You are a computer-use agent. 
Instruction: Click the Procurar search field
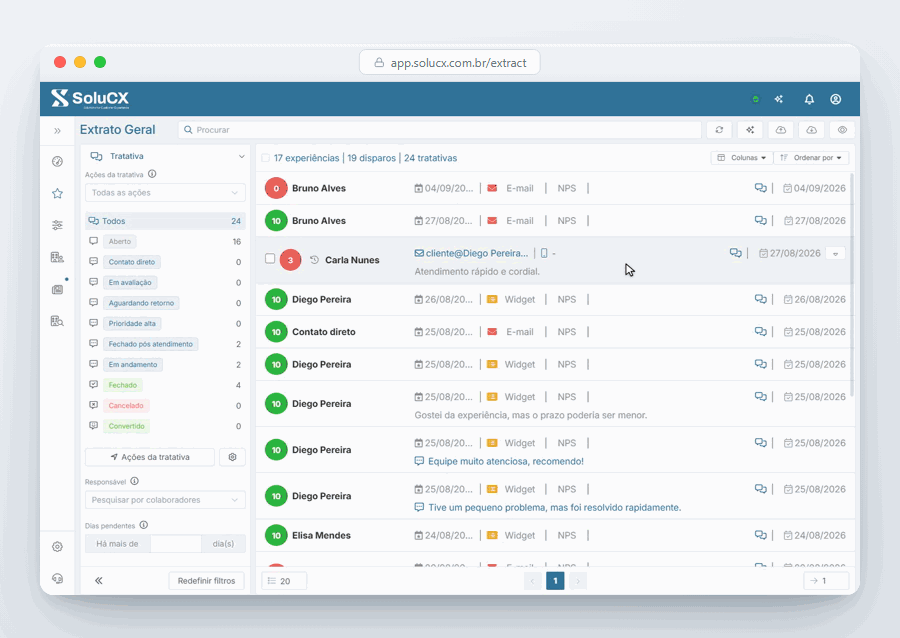coord(440,130)
